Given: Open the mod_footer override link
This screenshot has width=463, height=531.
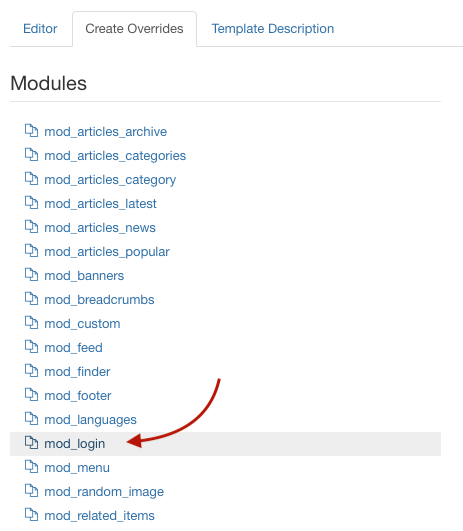Looking at the screenshot, I should point(78,396).
